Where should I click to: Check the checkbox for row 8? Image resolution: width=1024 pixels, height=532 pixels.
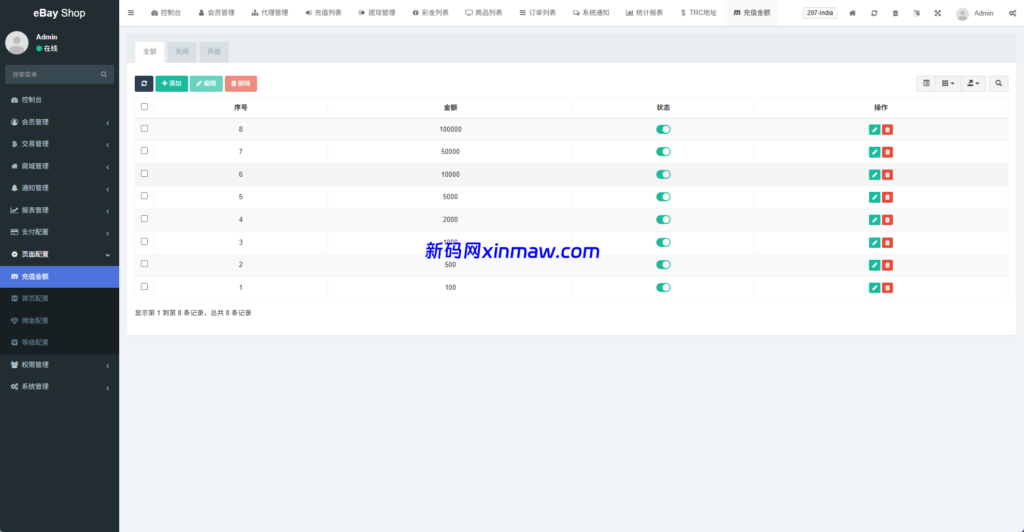(144, 129)
